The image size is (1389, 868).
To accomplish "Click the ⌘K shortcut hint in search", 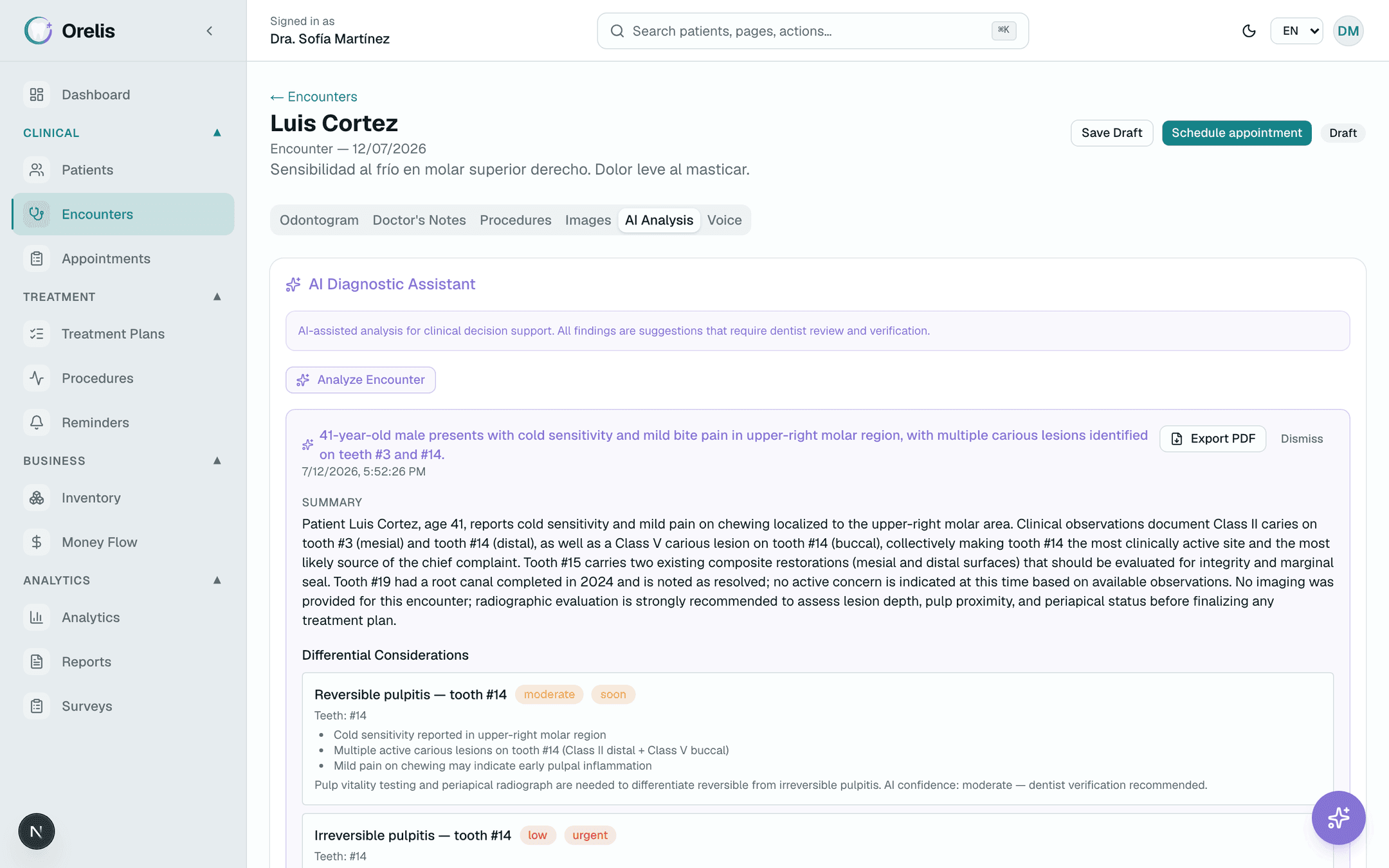I will (1004, 30).
